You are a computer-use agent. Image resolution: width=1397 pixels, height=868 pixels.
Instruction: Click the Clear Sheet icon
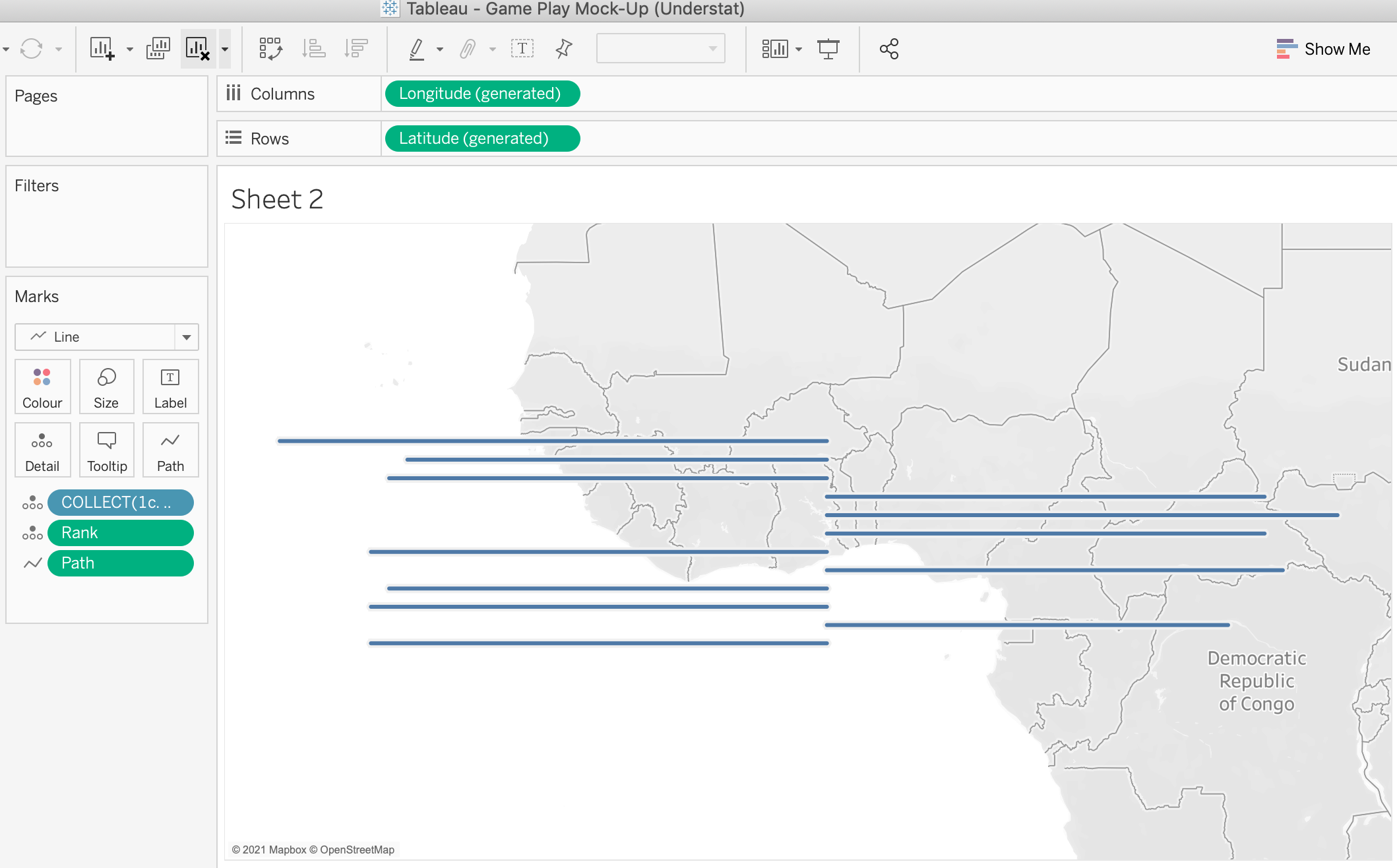tap(197, 49)
